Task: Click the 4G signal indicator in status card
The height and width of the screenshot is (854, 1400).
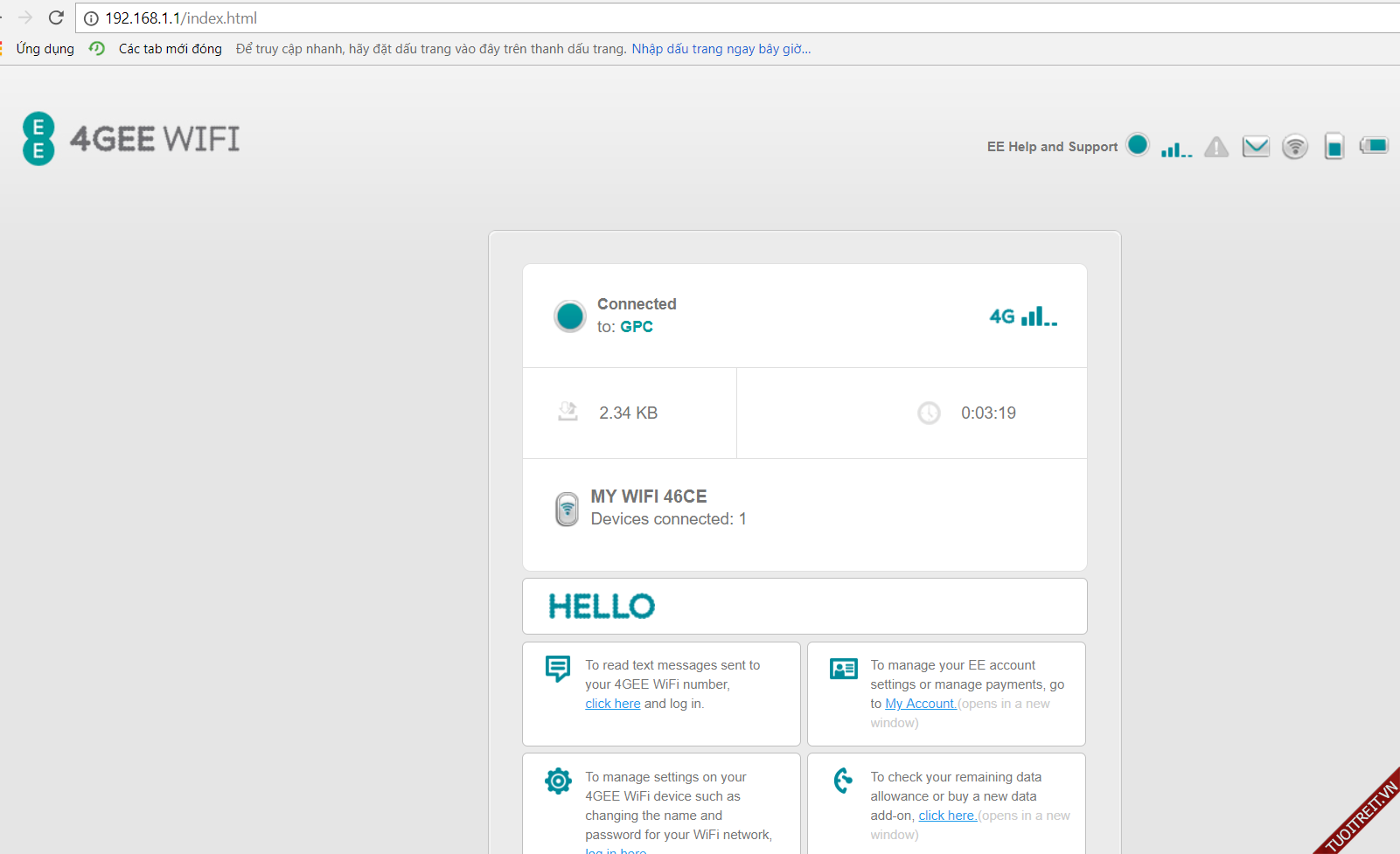Action: (x=1023, y=316)
